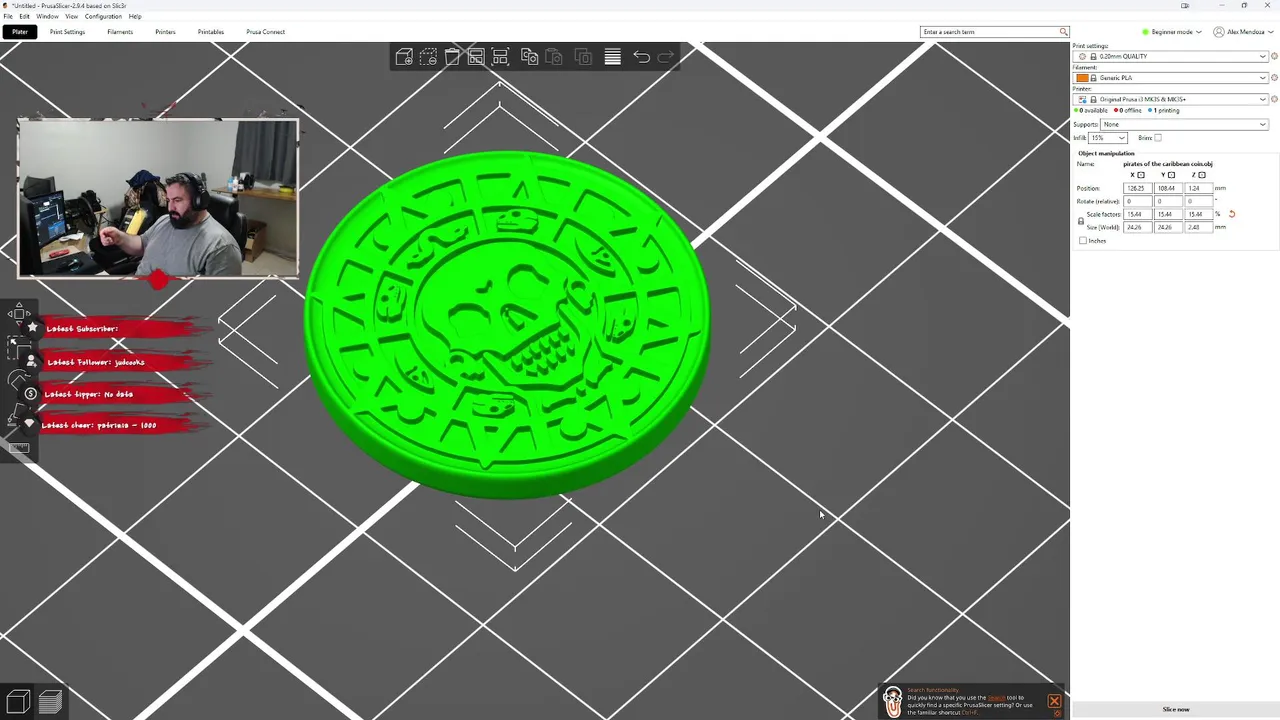Screen dimensions: 1280x720
Task: Select the Measure ruler tool
Action: click(x=18, y=447)
